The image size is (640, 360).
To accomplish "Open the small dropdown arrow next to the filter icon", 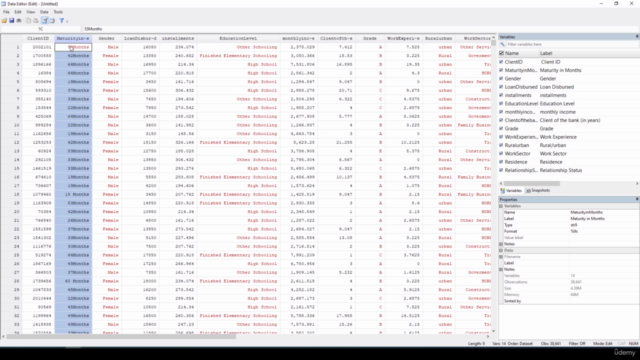I will pos(67,21).
